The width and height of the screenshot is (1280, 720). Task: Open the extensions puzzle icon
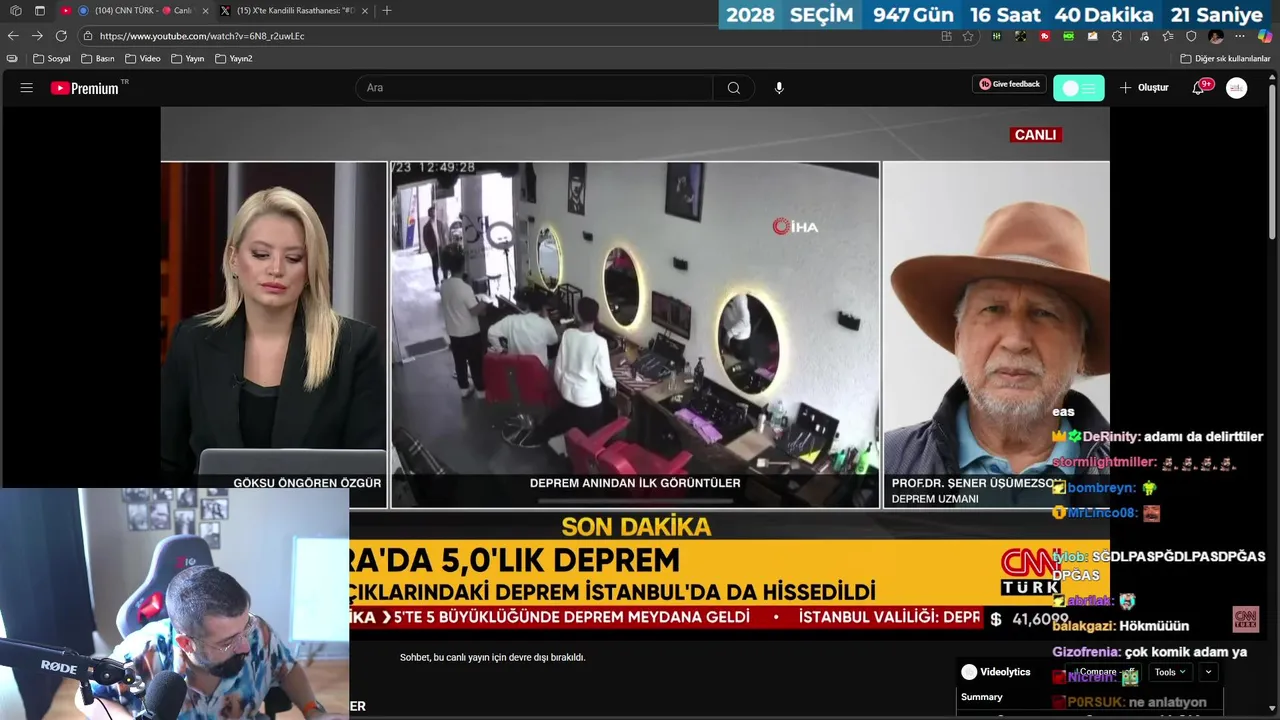[1117, 36]
